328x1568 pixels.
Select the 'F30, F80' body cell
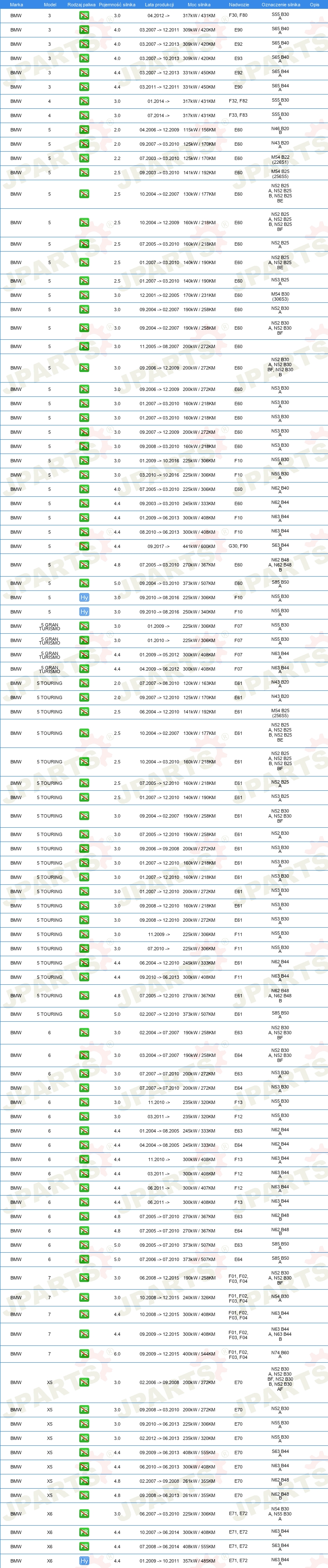click(x=239, y=15)
